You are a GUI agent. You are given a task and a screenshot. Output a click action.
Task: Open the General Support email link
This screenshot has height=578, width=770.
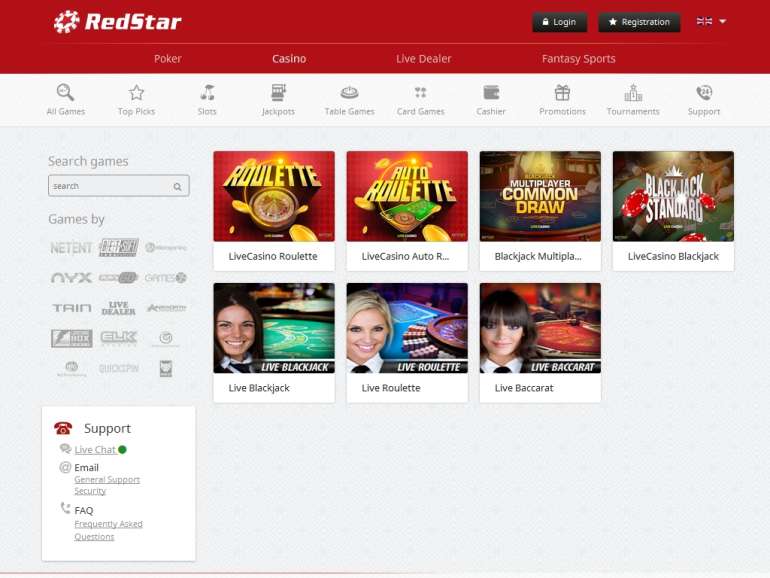[107, 480]
